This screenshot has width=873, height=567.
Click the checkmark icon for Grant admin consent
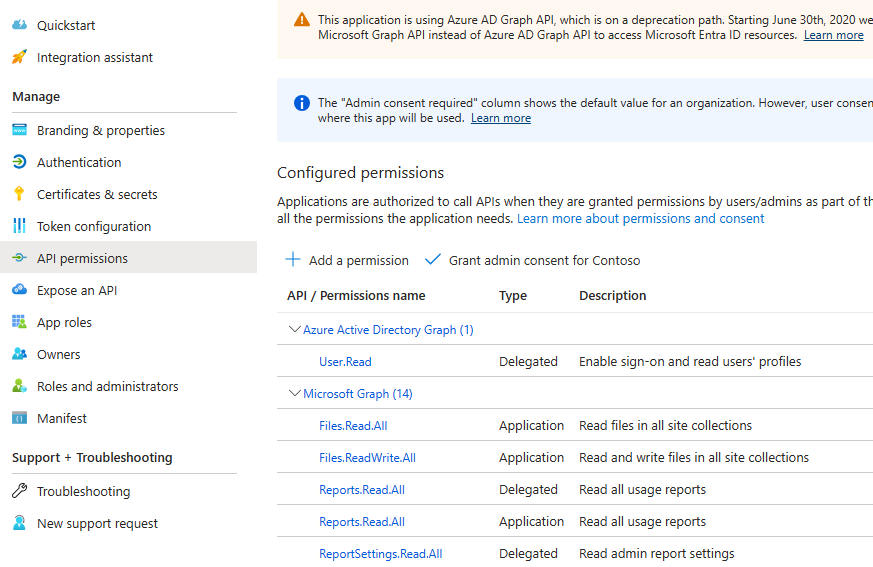click(x=433, y=260)
